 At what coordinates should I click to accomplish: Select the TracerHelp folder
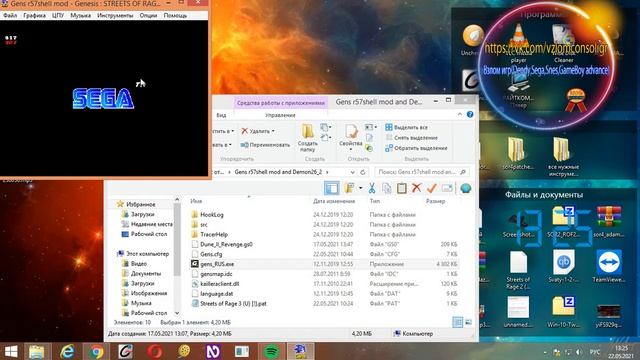pyautogui.click(x=214, y=234)
